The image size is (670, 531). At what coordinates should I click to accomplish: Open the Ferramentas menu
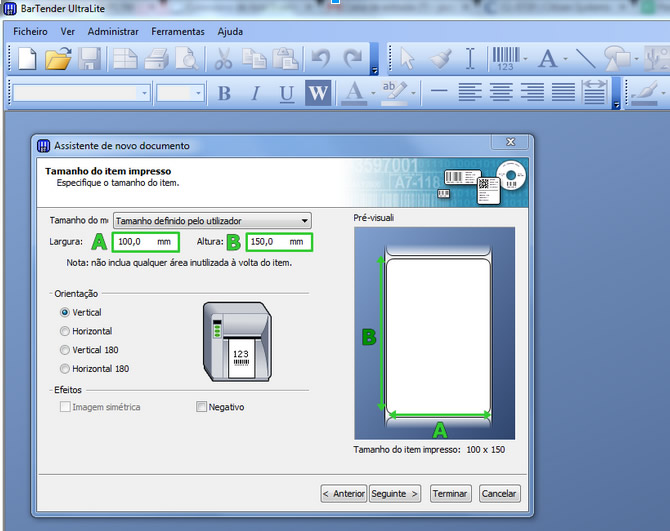pyautogui.click(x=178, y=31)
